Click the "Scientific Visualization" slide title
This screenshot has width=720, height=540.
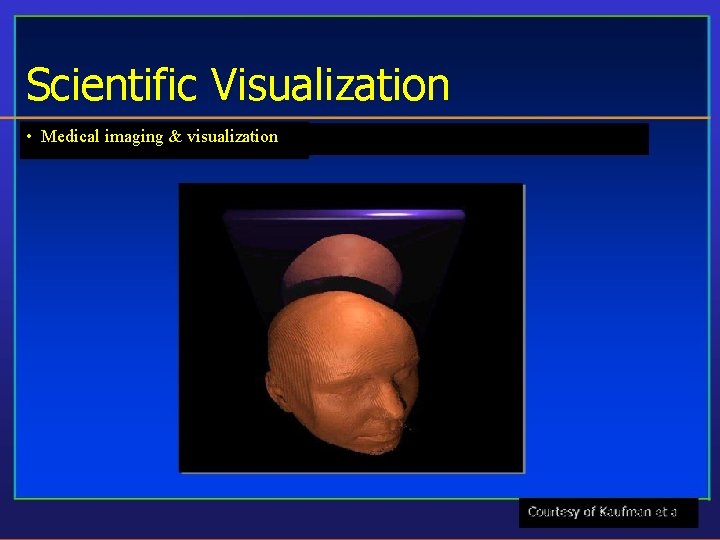pyautogui.click(x=238, y=84)
